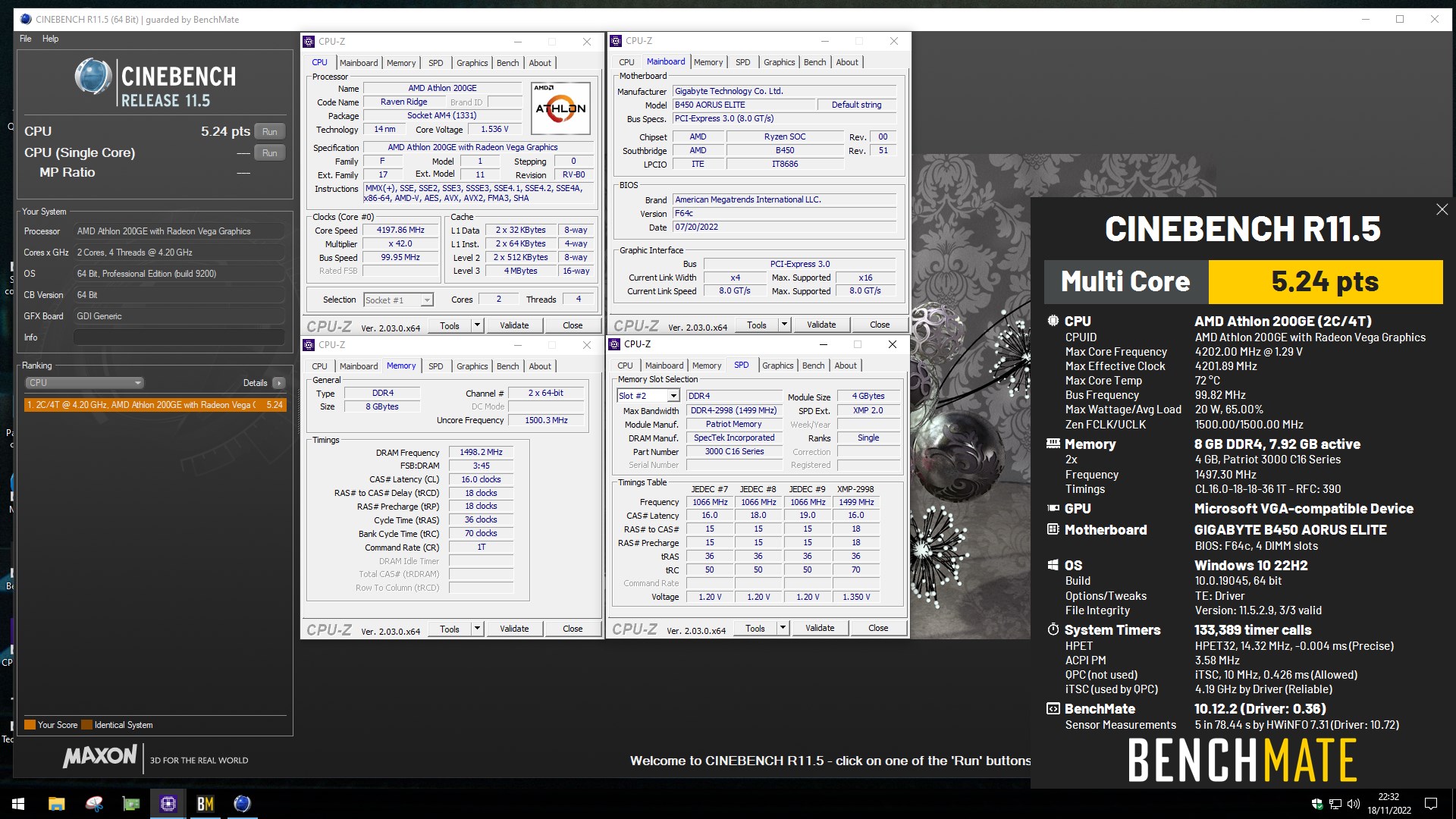This screenshot has width=1456, height=819.
Task: Click the '3000 C16 Series' part number field
Action: (734, 451)
